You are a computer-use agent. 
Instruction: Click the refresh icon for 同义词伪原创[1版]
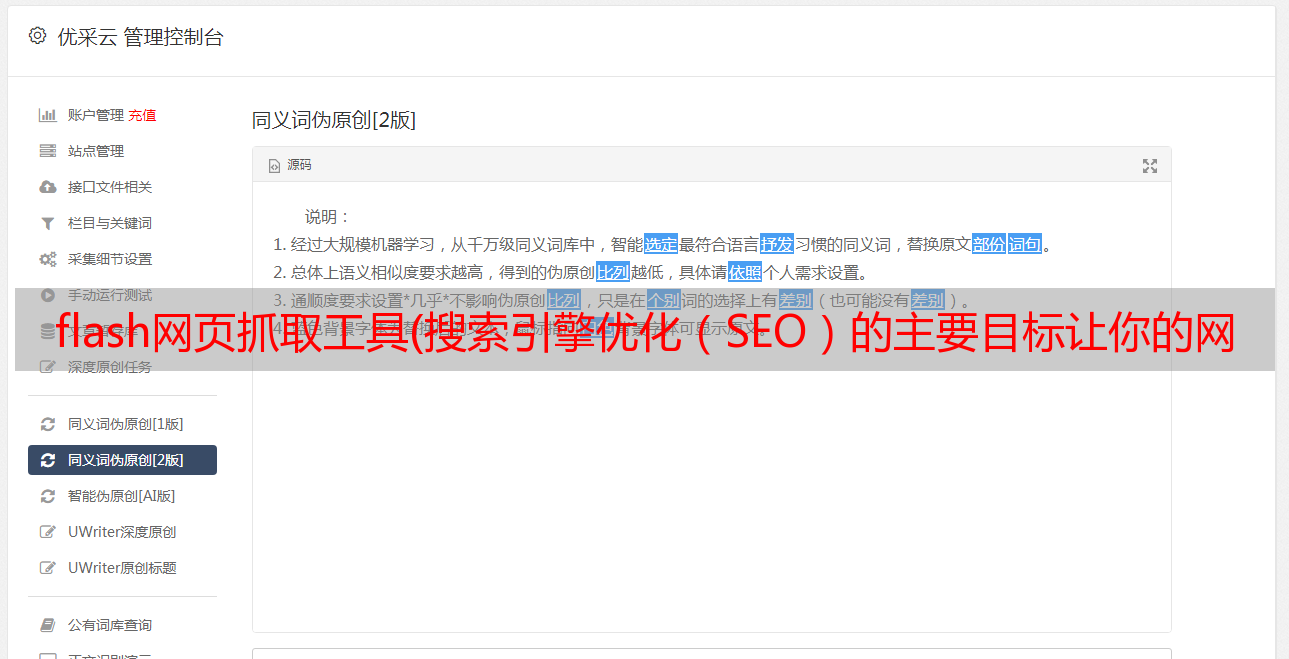click(47, 424)
